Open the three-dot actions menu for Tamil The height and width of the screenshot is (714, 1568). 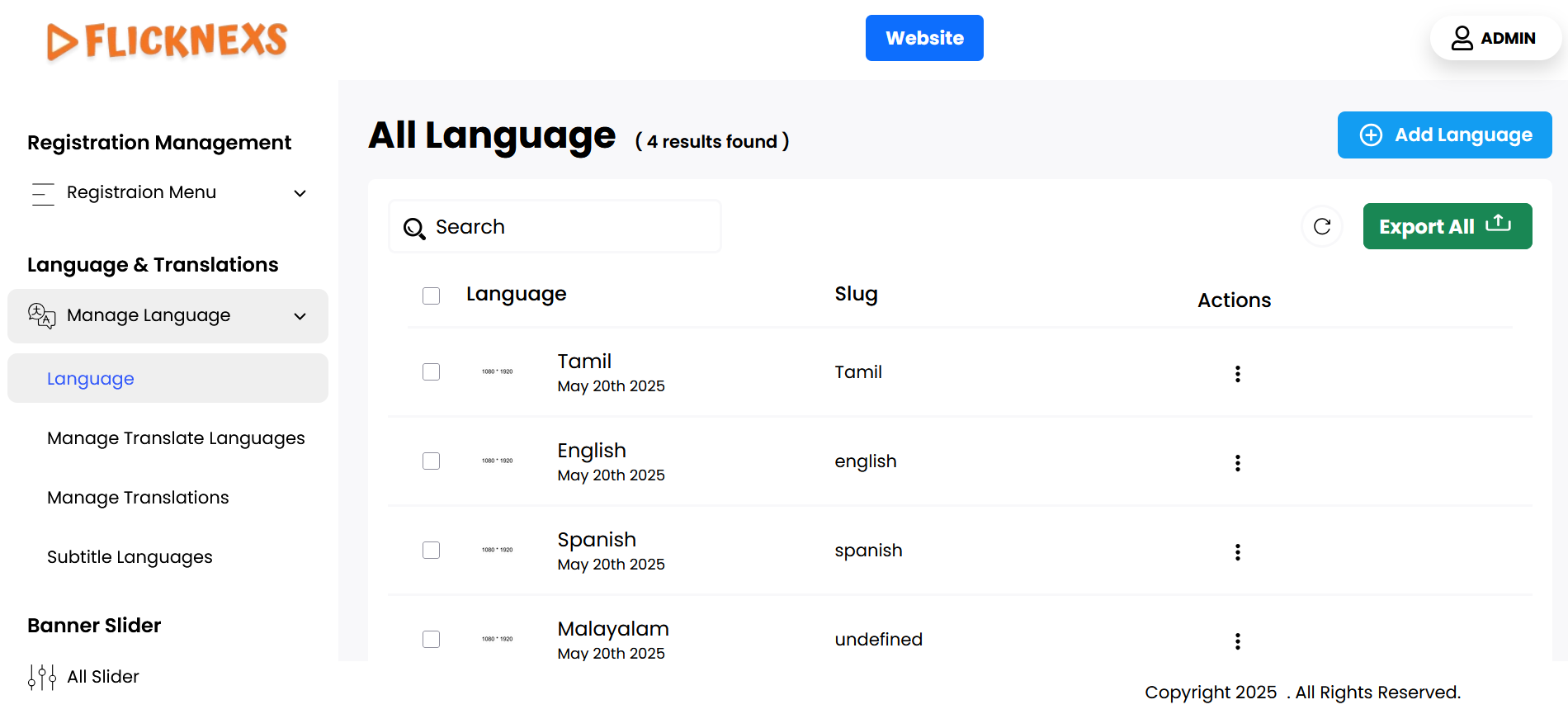(x=1237, y=374)
